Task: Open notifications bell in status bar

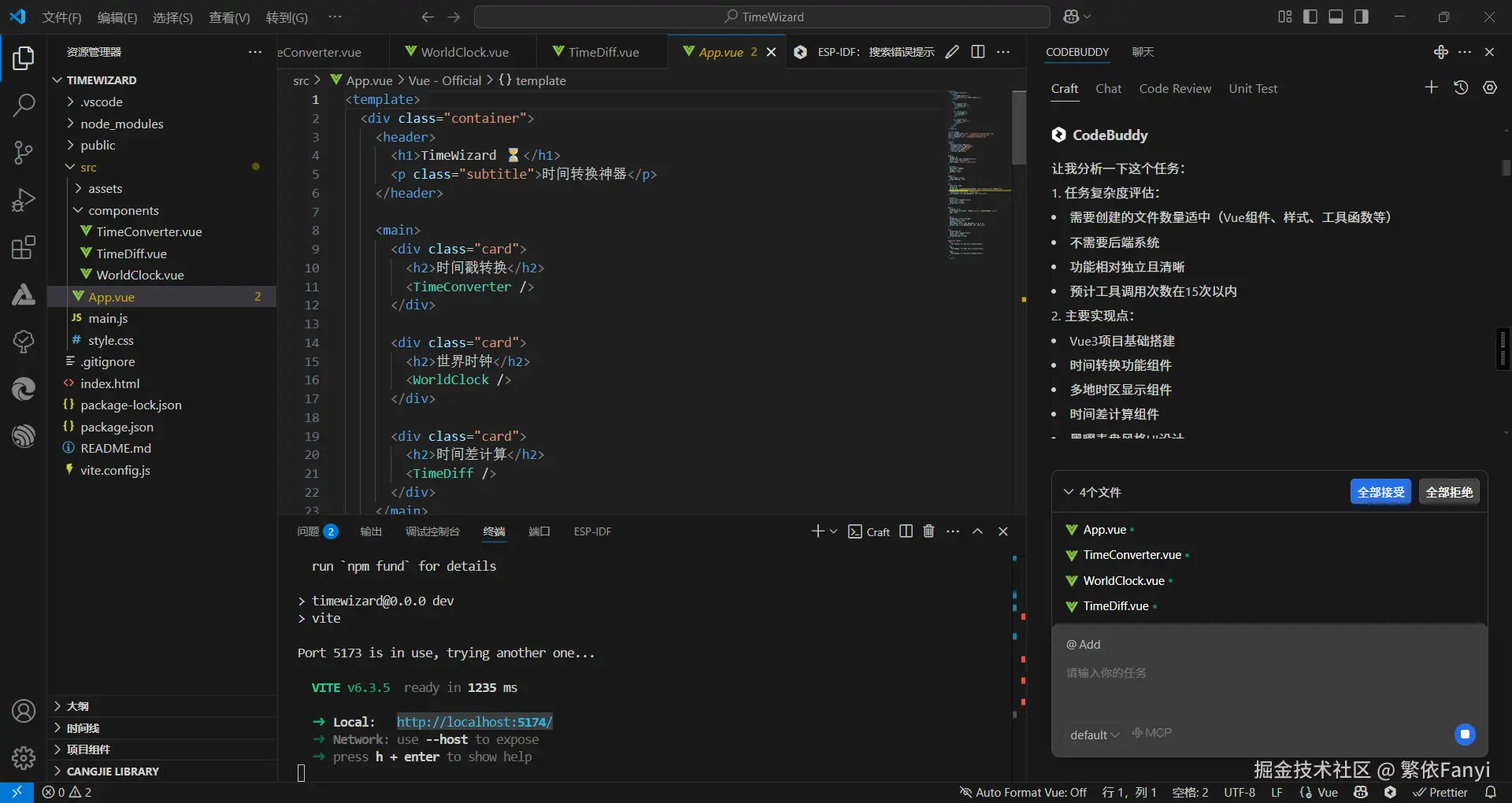Action: [1491, 792]
